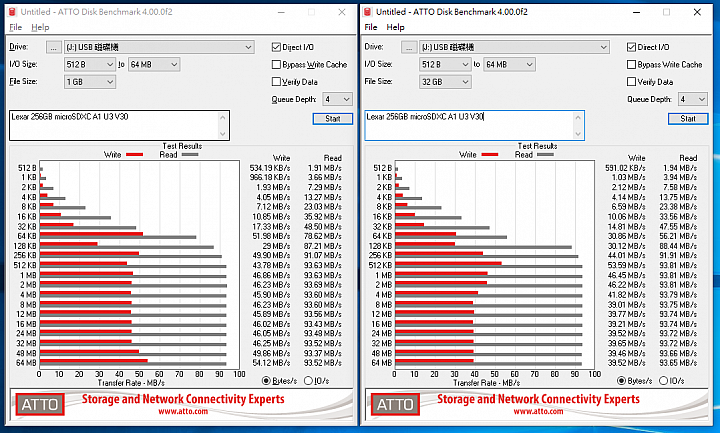Toggle Bypass Write Cache in left window
This screenshot has height=433, width=720.
(x=276, y=65)
